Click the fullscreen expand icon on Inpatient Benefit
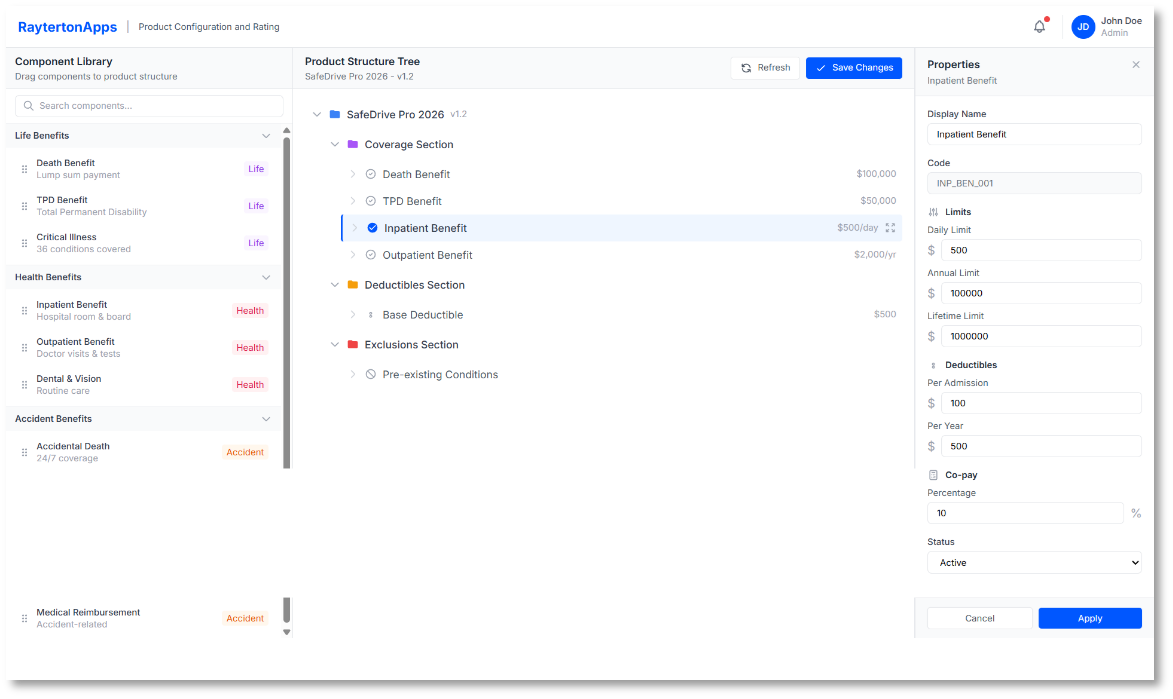Image resolution: width=1173 pixels, height=699 pixels. click(890, 228)
